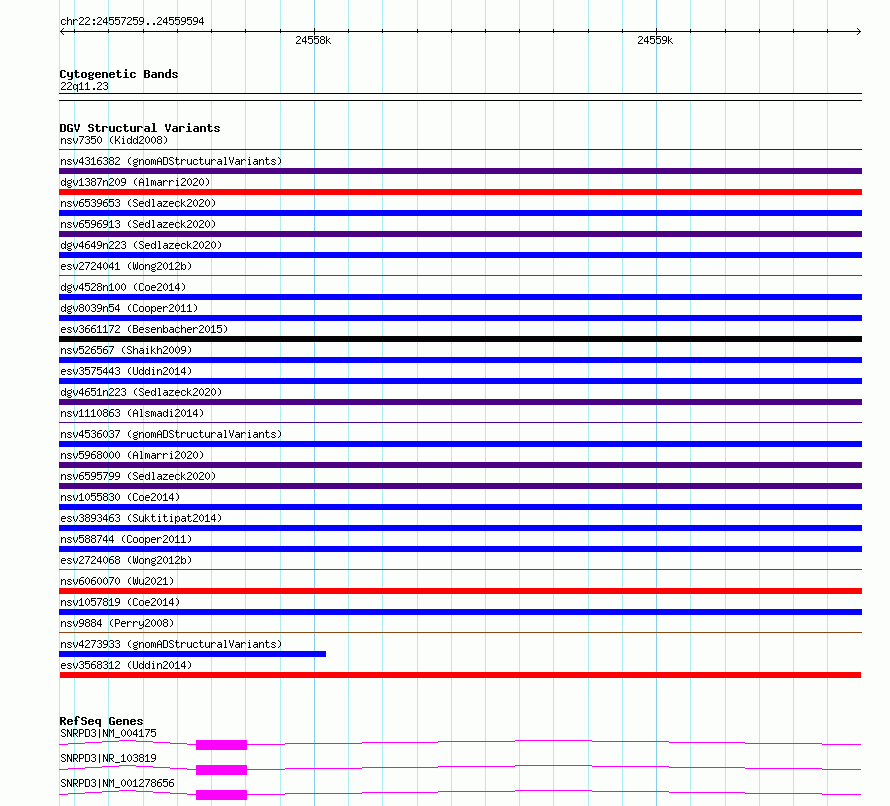Open variant nsv5968000 (Almarri2020)
This screenshot has height=806, width=890.
point(132,455)
